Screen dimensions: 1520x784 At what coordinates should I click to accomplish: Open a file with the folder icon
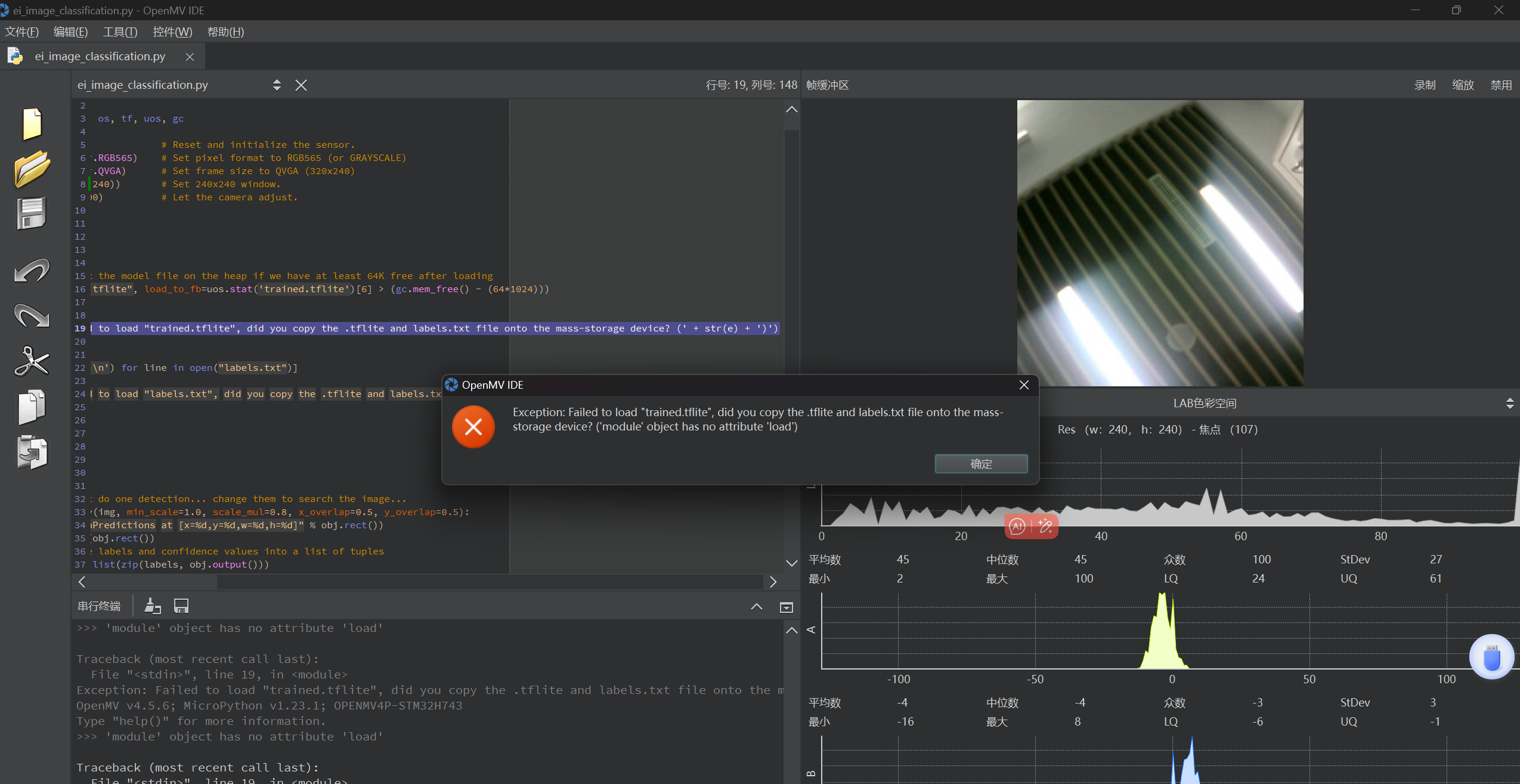32,169
